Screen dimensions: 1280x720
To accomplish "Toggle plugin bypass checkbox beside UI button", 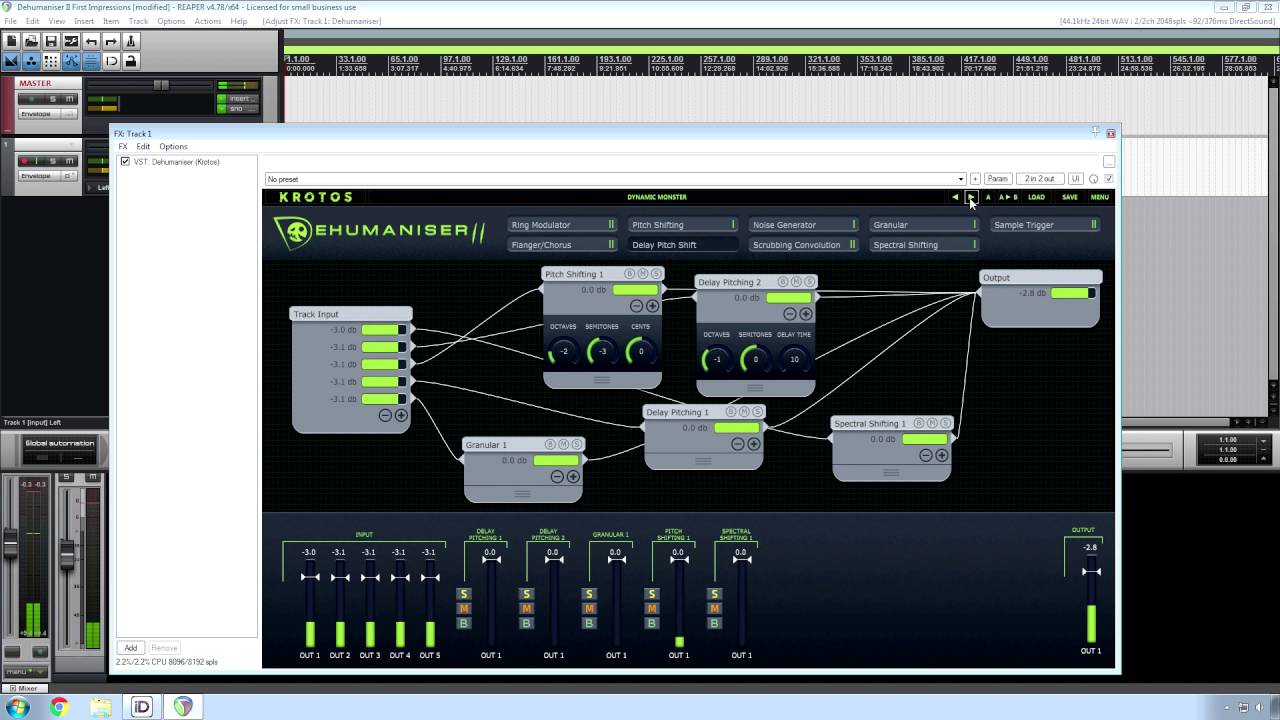I will point(1108,179).
